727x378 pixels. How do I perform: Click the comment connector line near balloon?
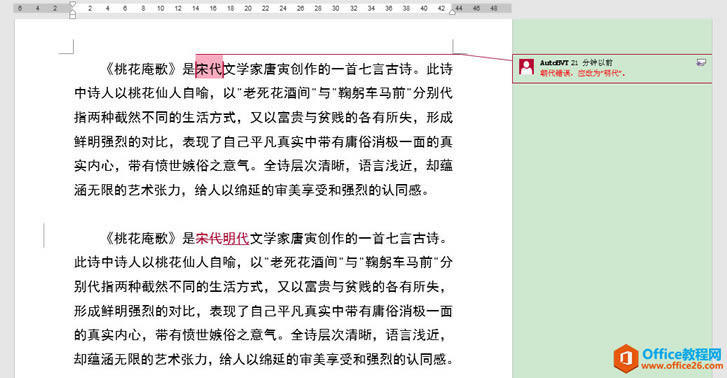[485, 57]
